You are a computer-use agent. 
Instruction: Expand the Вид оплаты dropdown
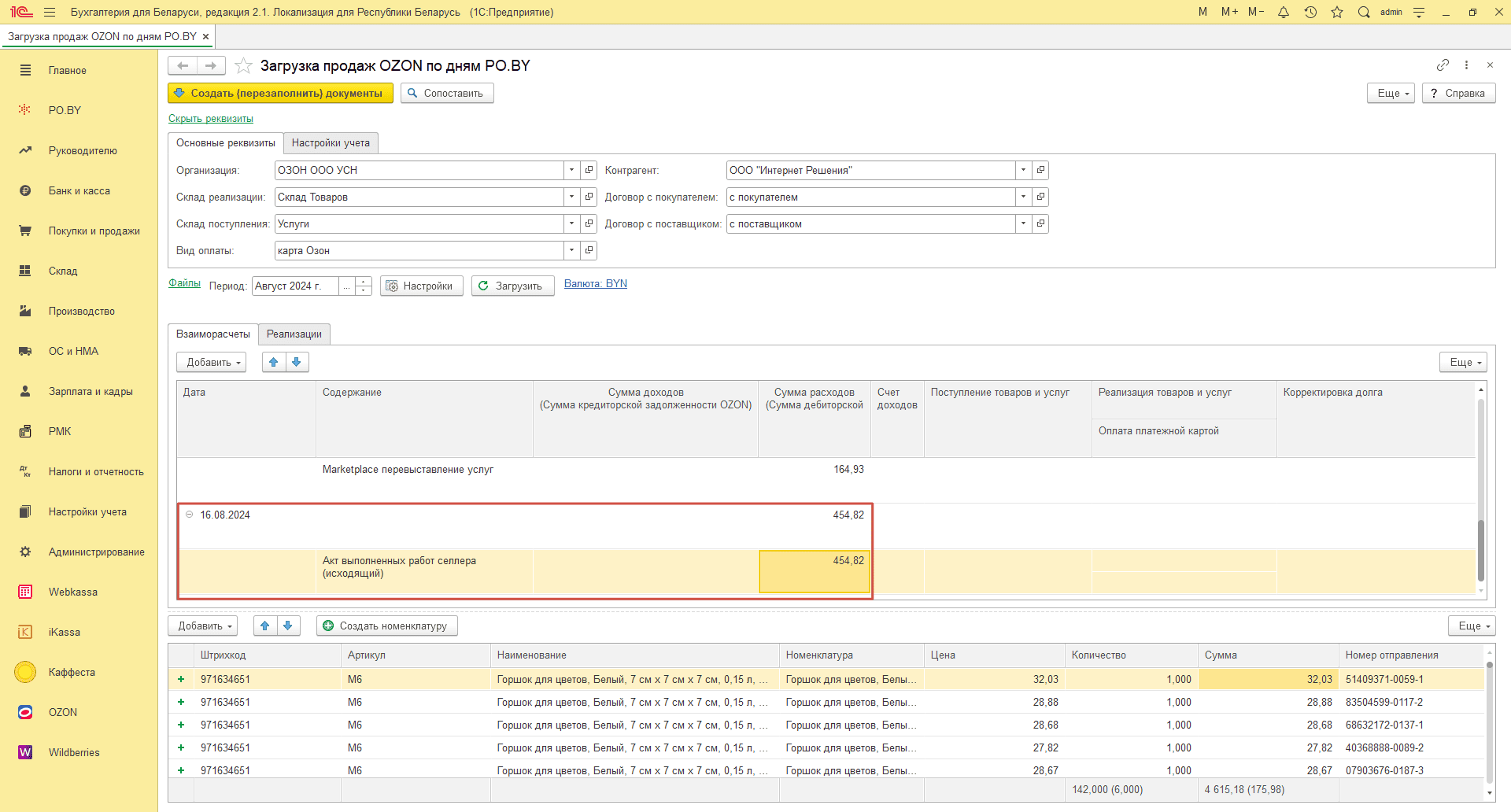[x=572, y=250]
